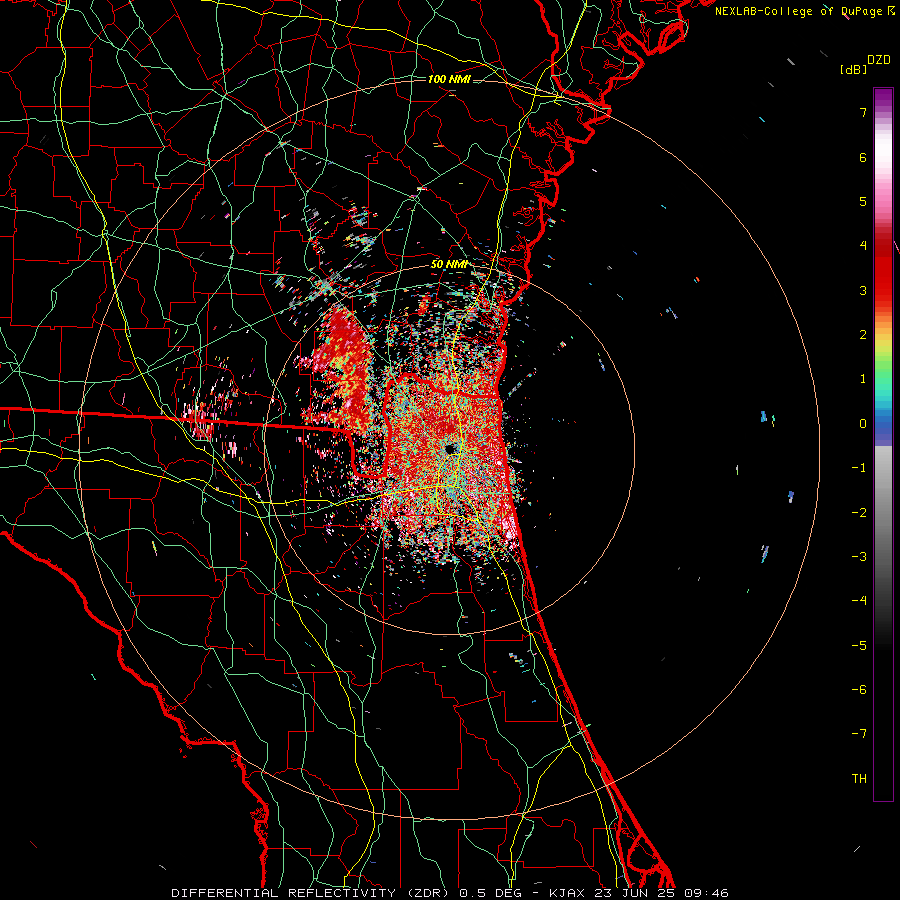Click the [dB] units label
The width and height of the screenshot is (900, 900).
coord(854,69)
